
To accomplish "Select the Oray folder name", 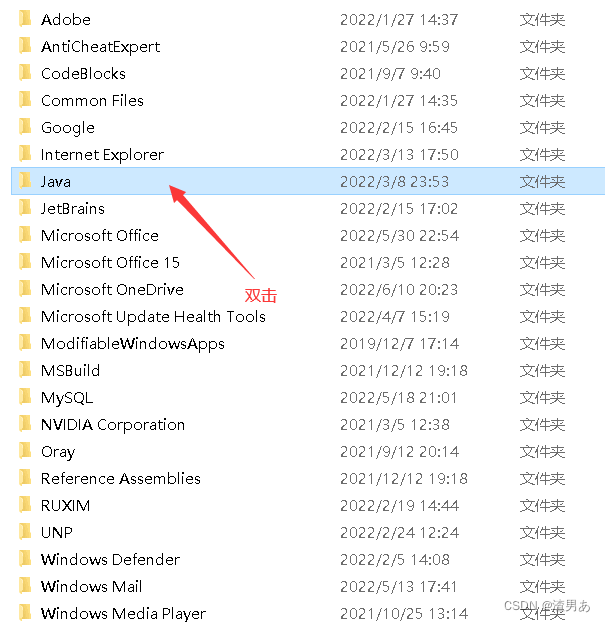I will pos(58,451).
